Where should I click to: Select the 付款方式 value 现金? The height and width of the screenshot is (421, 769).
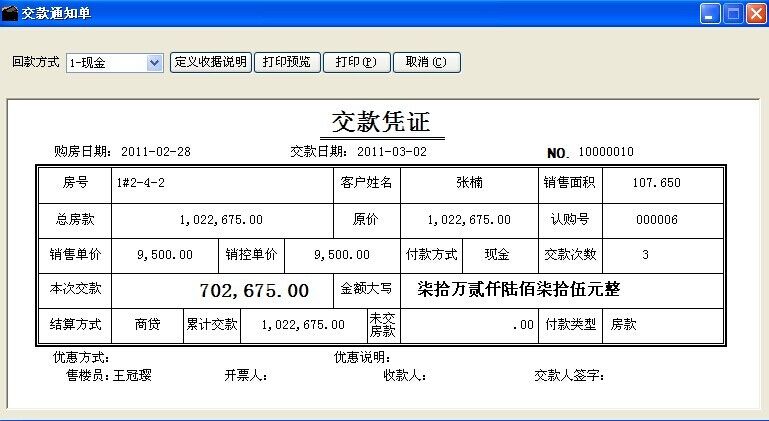pos(496,255)
